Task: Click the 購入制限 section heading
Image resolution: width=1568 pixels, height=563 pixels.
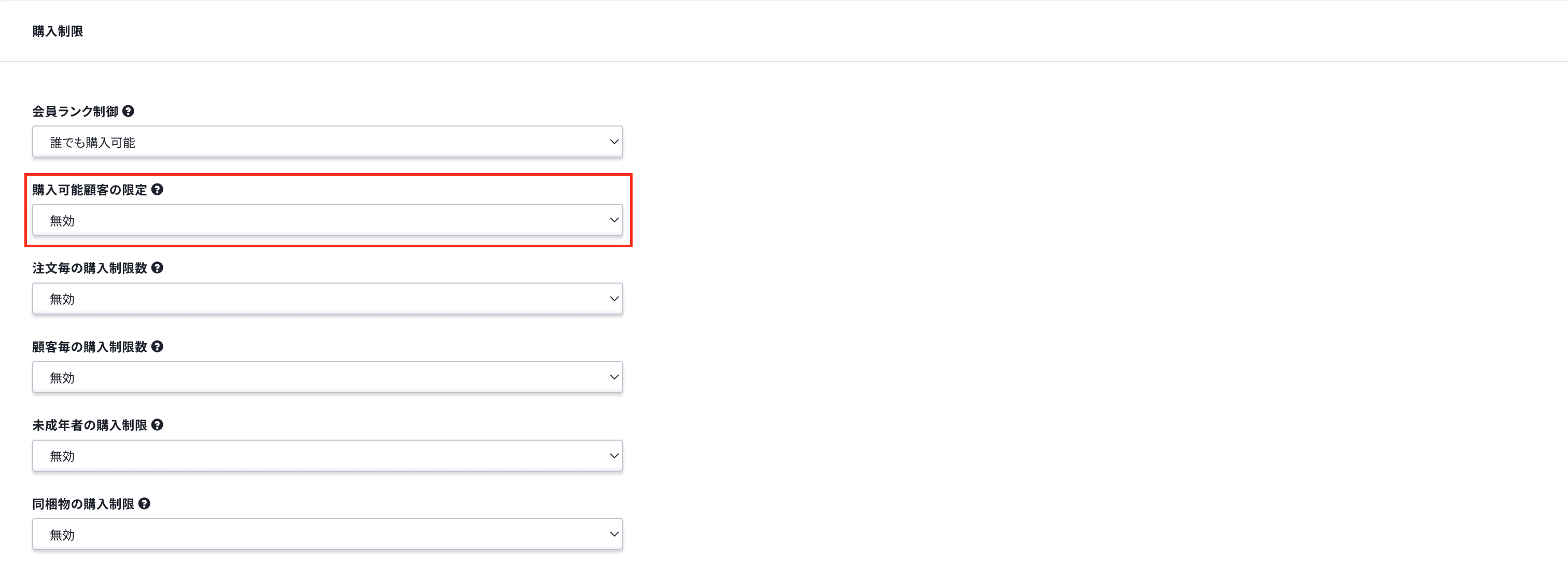Action: (x=58, y=31)
